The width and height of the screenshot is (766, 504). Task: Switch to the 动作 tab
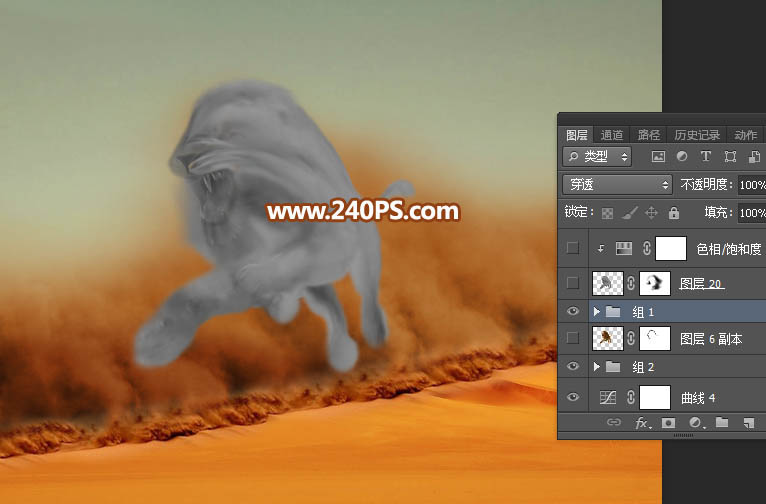pos(745,135)
